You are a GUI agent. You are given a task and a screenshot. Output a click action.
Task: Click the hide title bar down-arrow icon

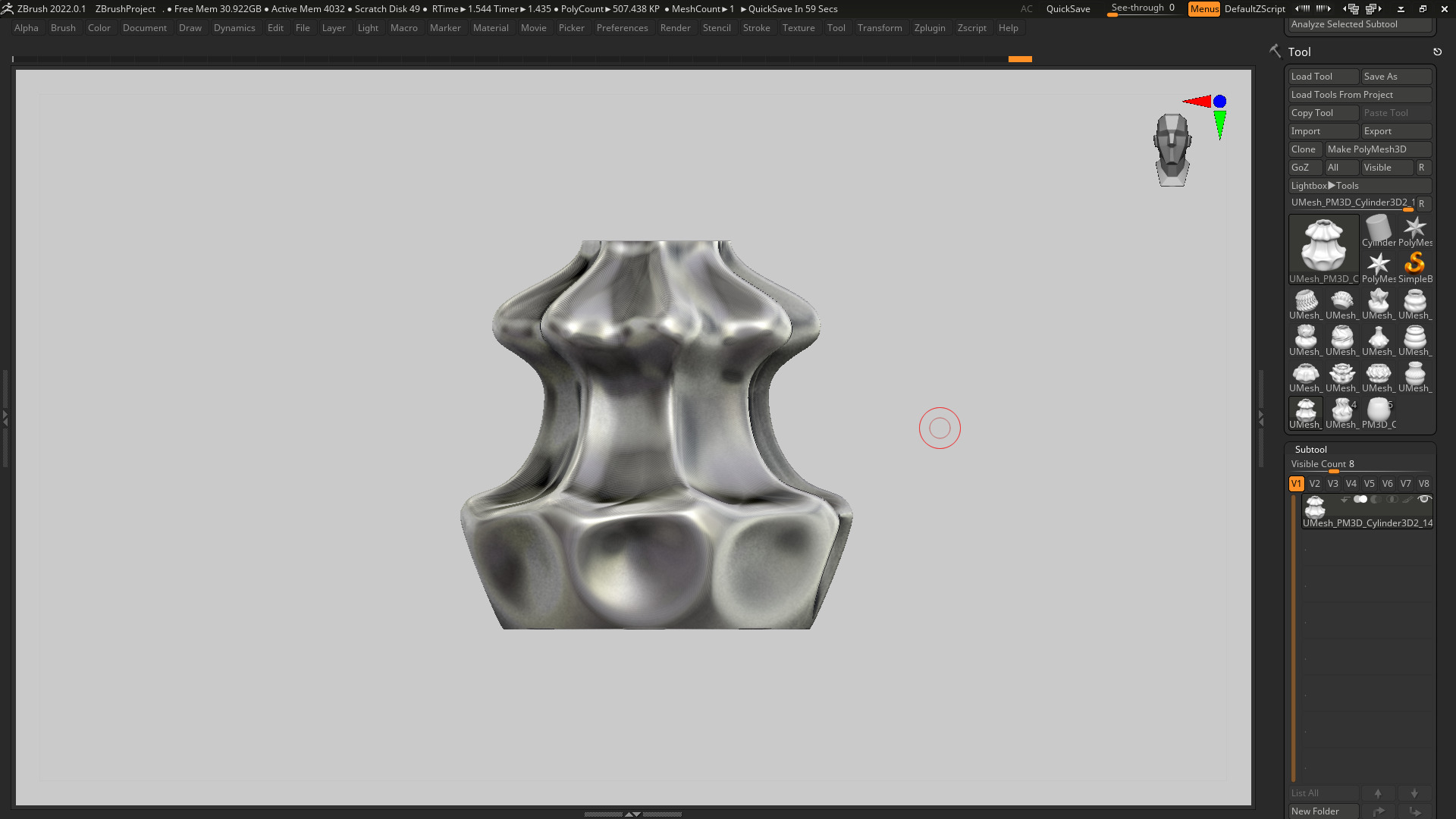tap(1401, 9)
